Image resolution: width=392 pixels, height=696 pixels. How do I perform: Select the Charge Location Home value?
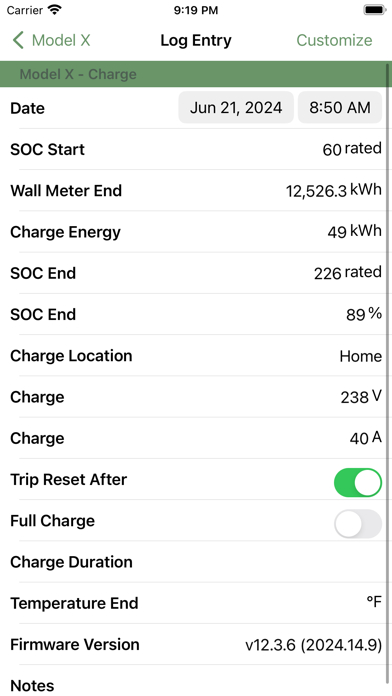coord(360,356)
